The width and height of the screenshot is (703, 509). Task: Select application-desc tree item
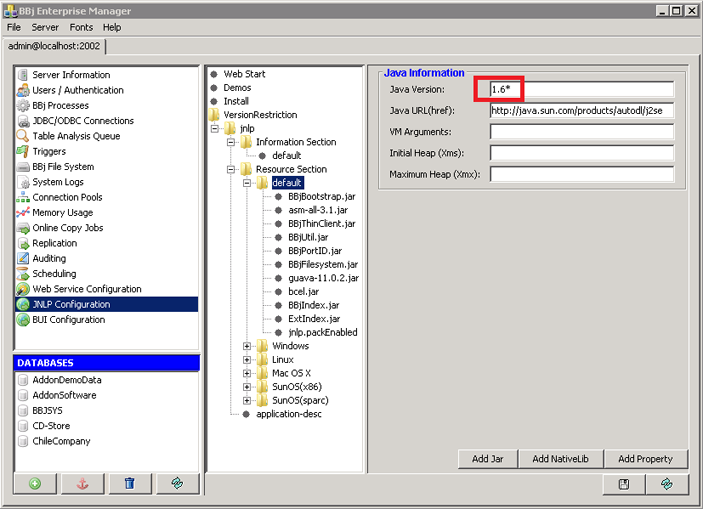click(289, 414)
